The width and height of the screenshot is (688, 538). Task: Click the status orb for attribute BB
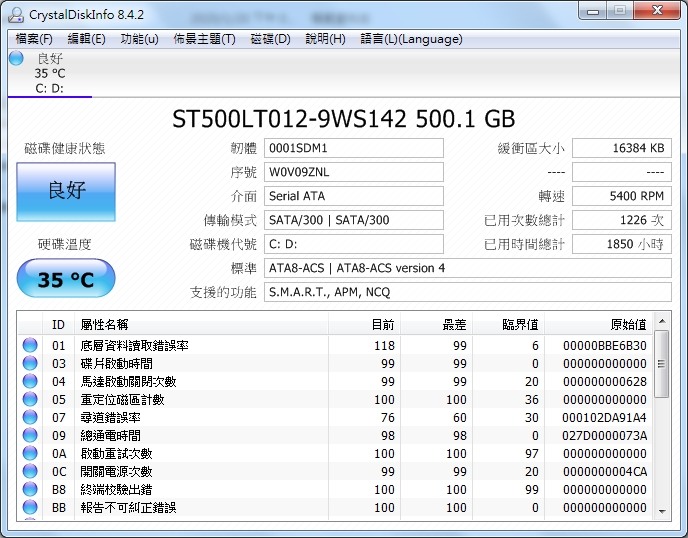pos(30,507)
